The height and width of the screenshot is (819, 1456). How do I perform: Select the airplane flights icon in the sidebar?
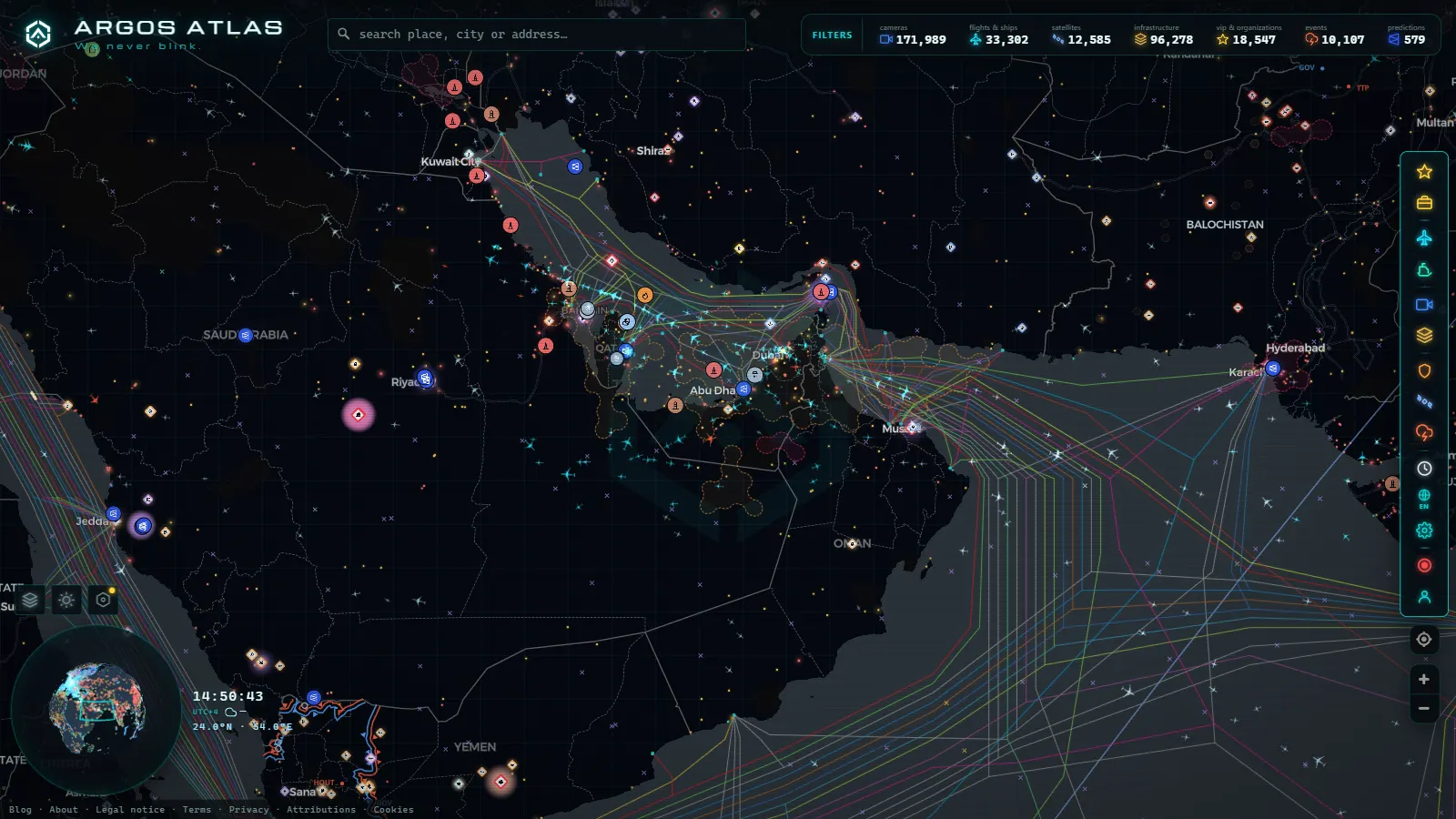(1424, 238)
